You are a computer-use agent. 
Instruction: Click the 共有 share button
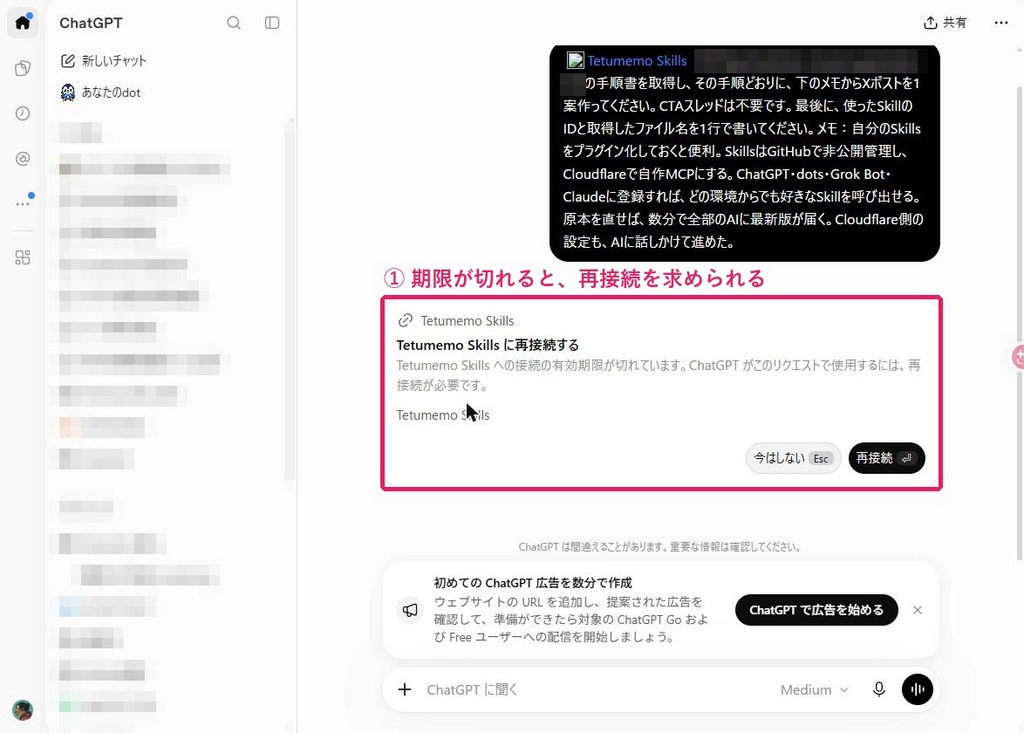(945, 23)
